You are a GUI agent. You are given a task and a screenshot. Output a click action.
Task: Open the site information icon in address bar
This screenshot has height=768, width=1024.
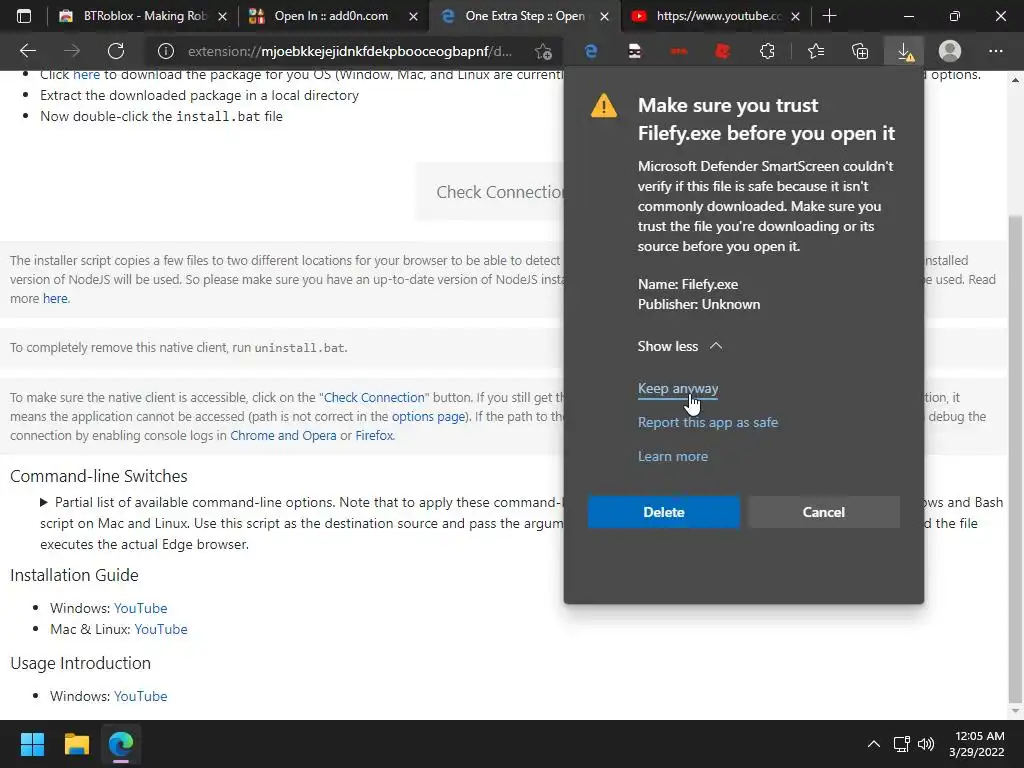coord(166,51)
